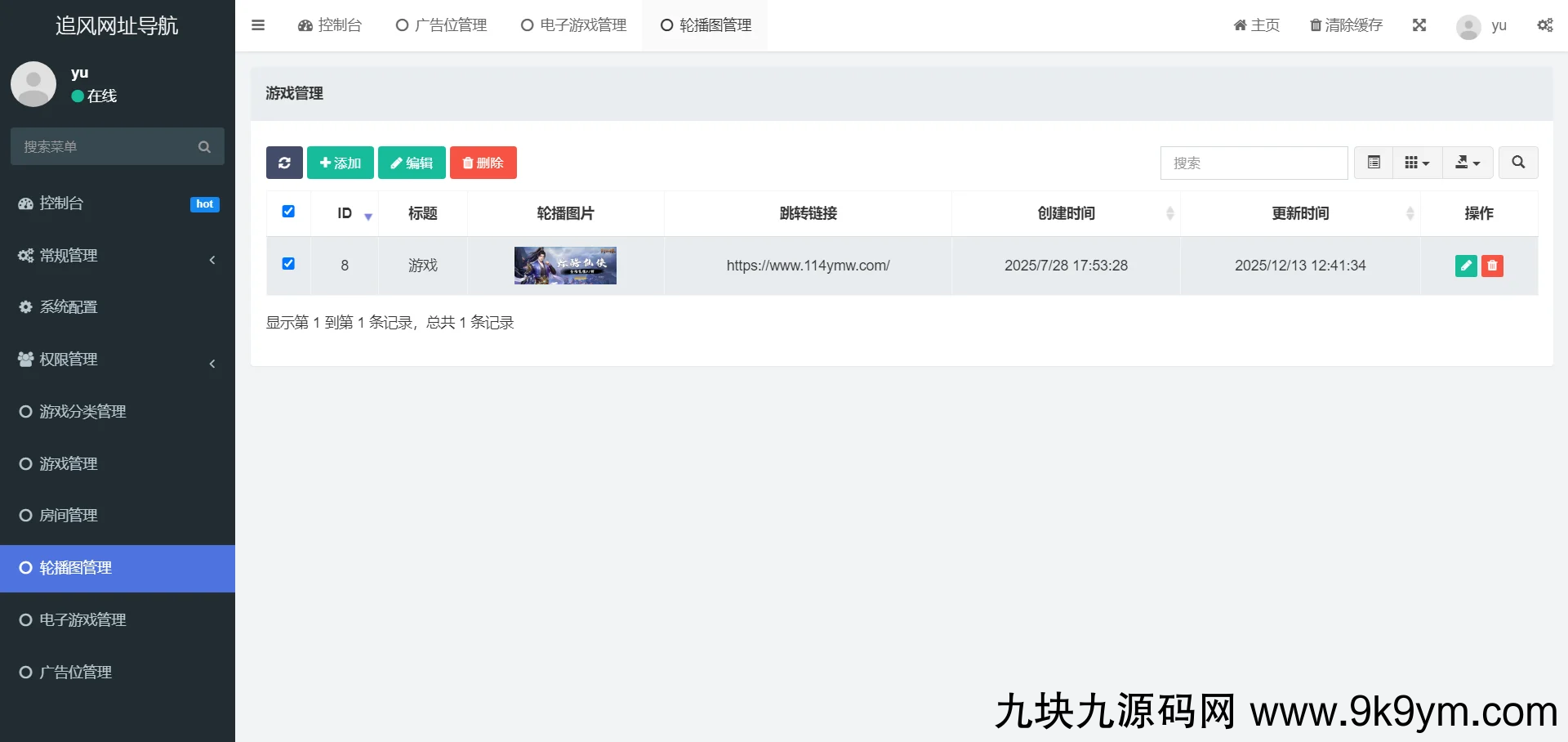The height and width of the screenshot is (742, 1568).
Task: Click the hamburger menu toggle icon
Action: coord(258,25)
